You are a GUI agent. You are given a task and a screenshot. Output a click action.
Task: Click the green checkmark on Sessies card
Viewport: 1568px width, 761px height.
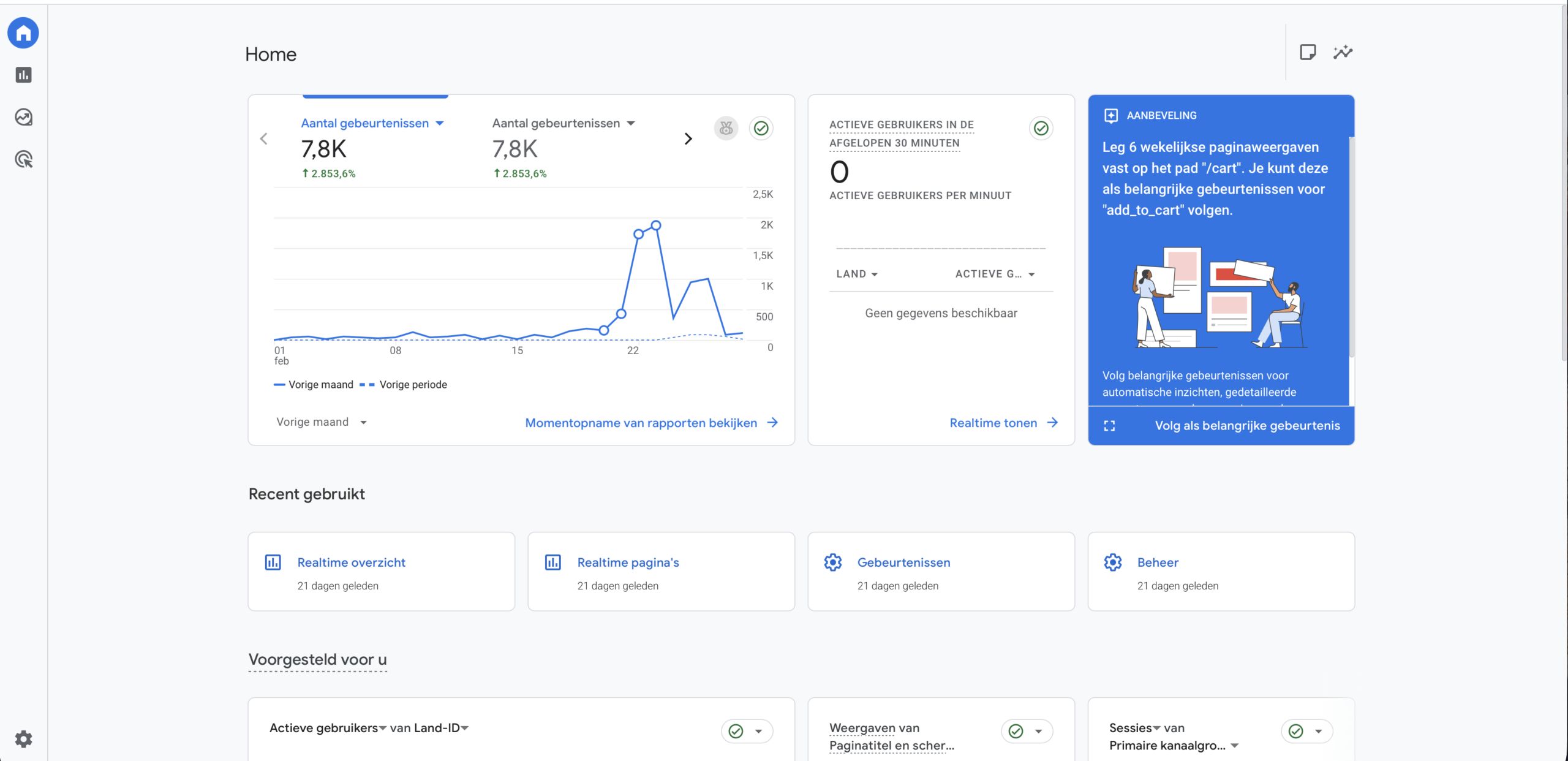(x=1296, y=731)
